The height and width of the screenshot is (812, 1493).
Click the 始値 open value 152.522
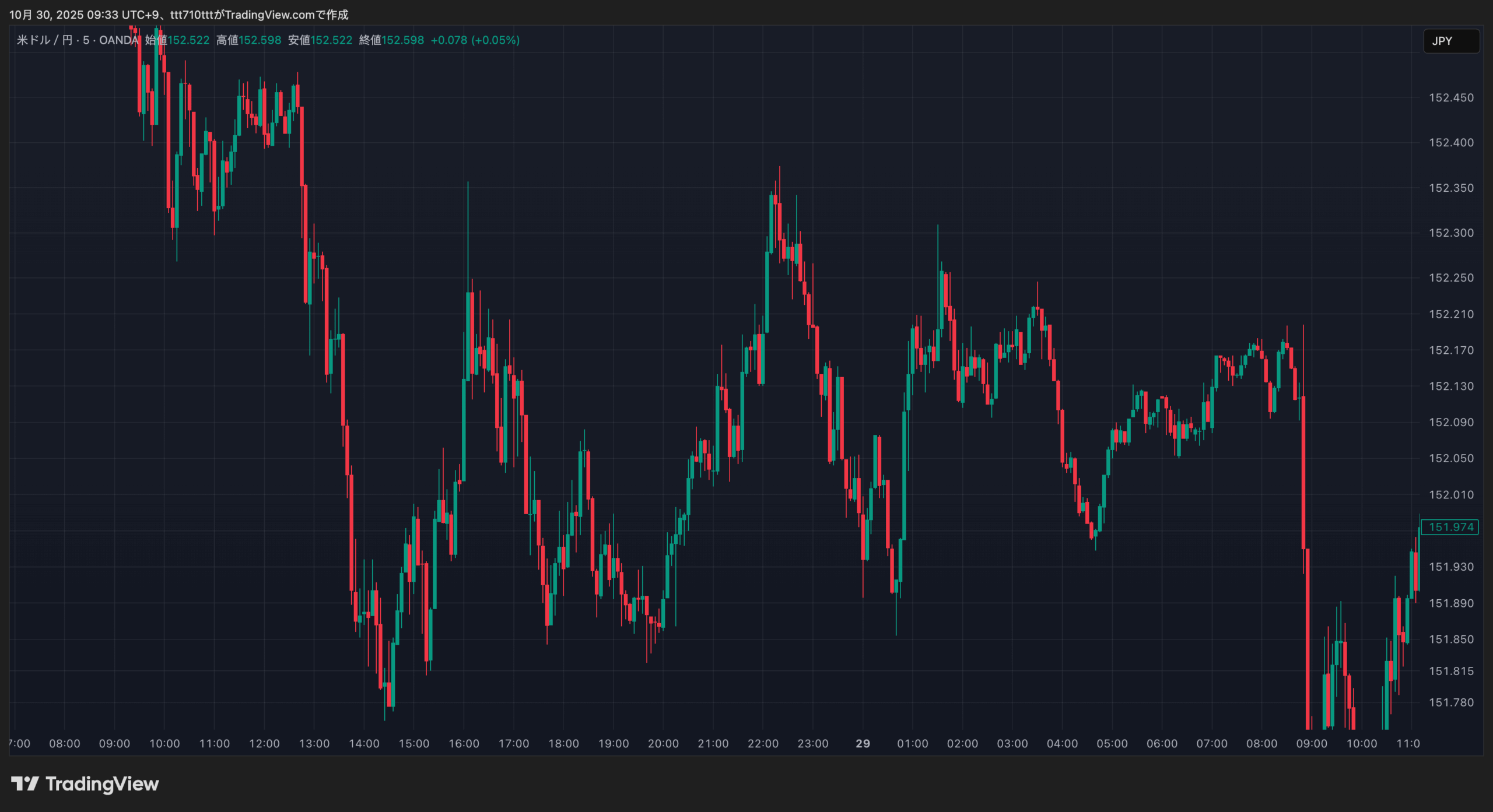point(188,40)
